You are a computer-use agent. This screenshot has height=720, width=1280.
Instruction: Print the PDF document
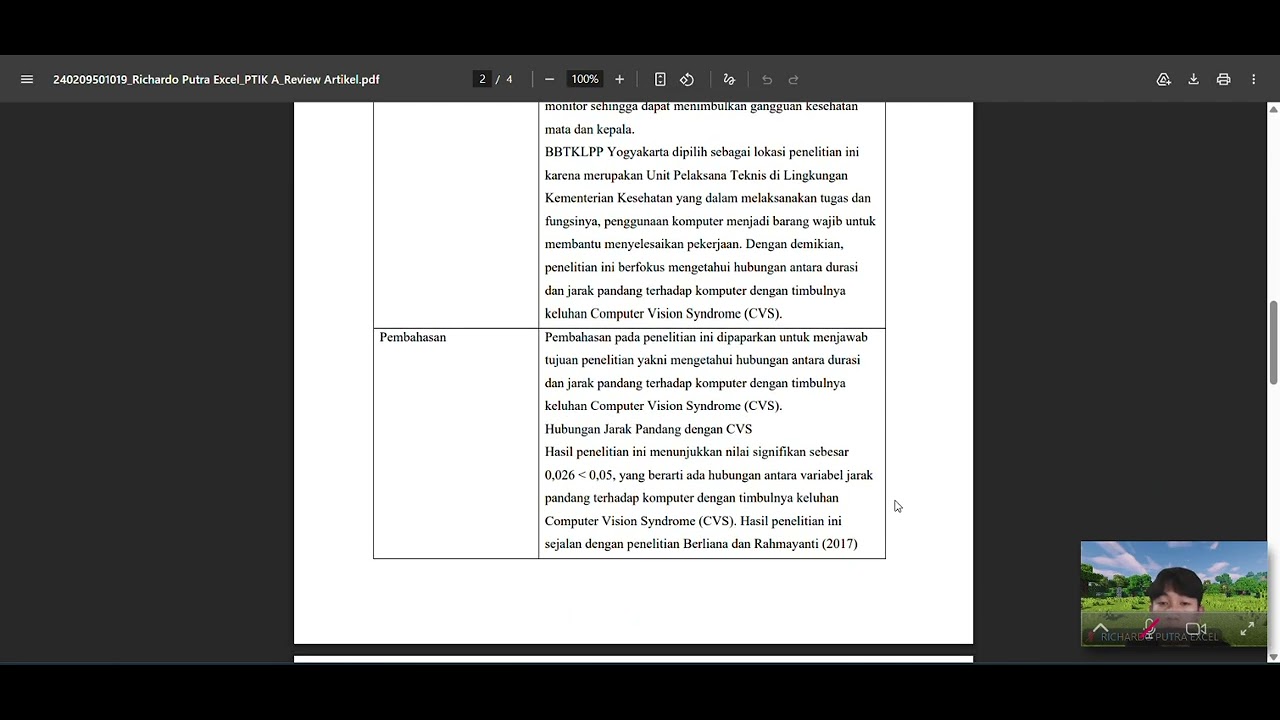1223,79
